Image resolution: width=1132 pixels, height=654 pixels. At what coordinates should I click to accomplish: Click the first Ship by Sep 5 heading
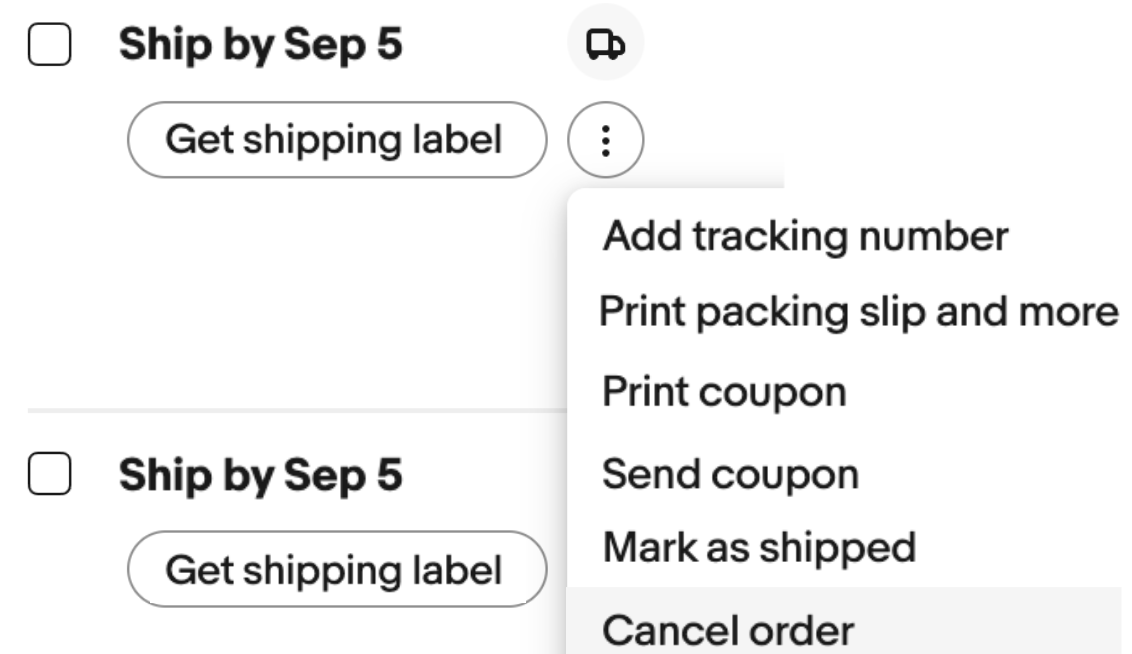coord(261,46)
